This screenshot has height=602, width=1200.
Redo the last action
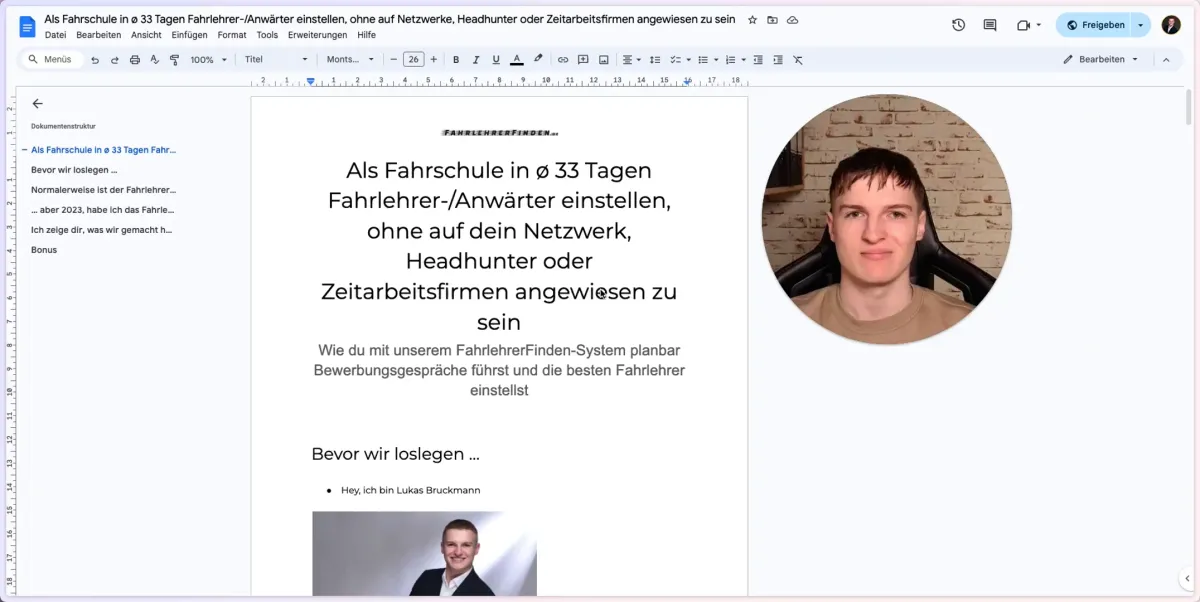115,60
